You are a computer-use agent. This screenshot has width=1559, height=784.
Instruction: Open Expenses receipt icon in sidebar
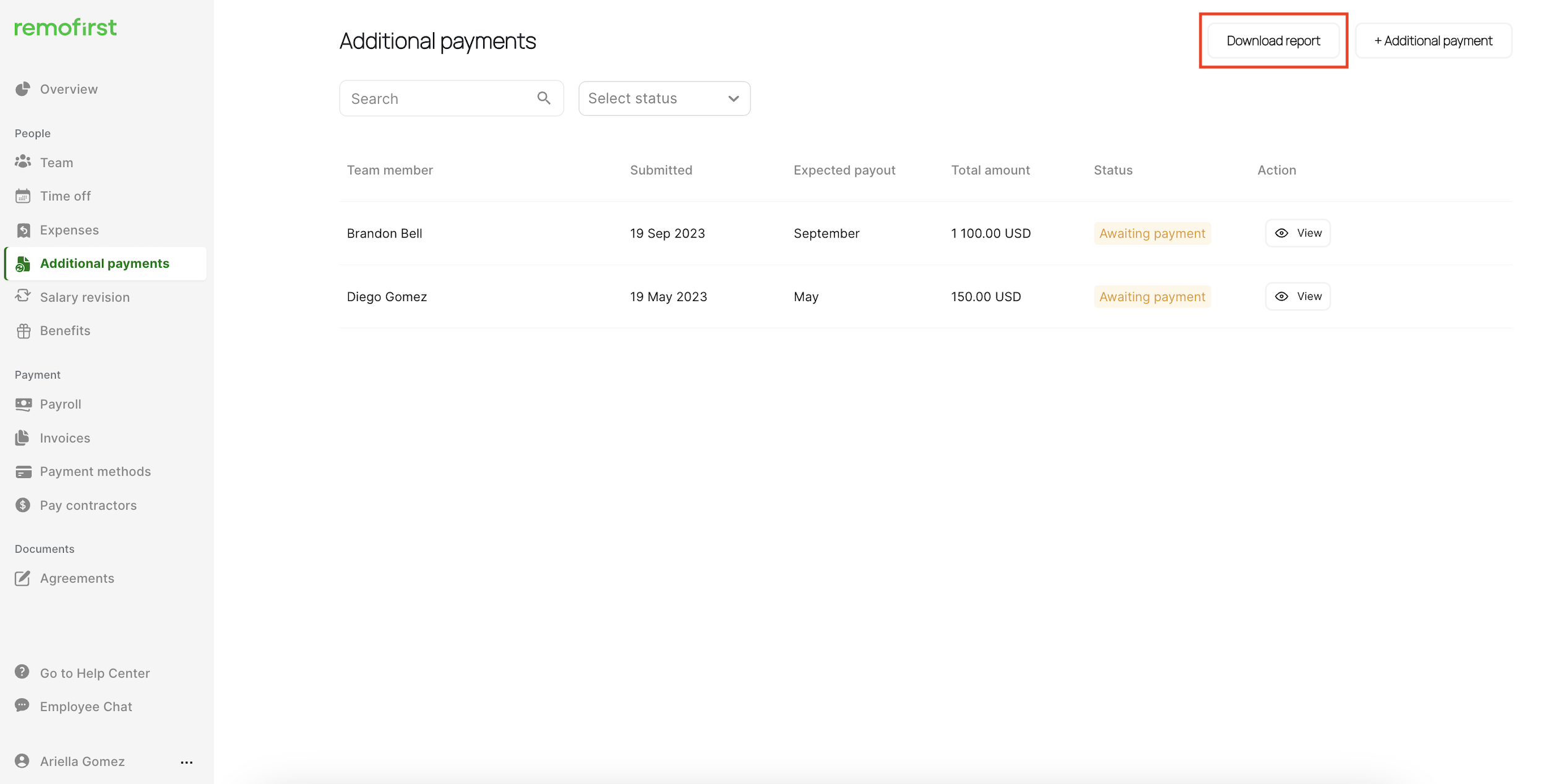point(23,230)
